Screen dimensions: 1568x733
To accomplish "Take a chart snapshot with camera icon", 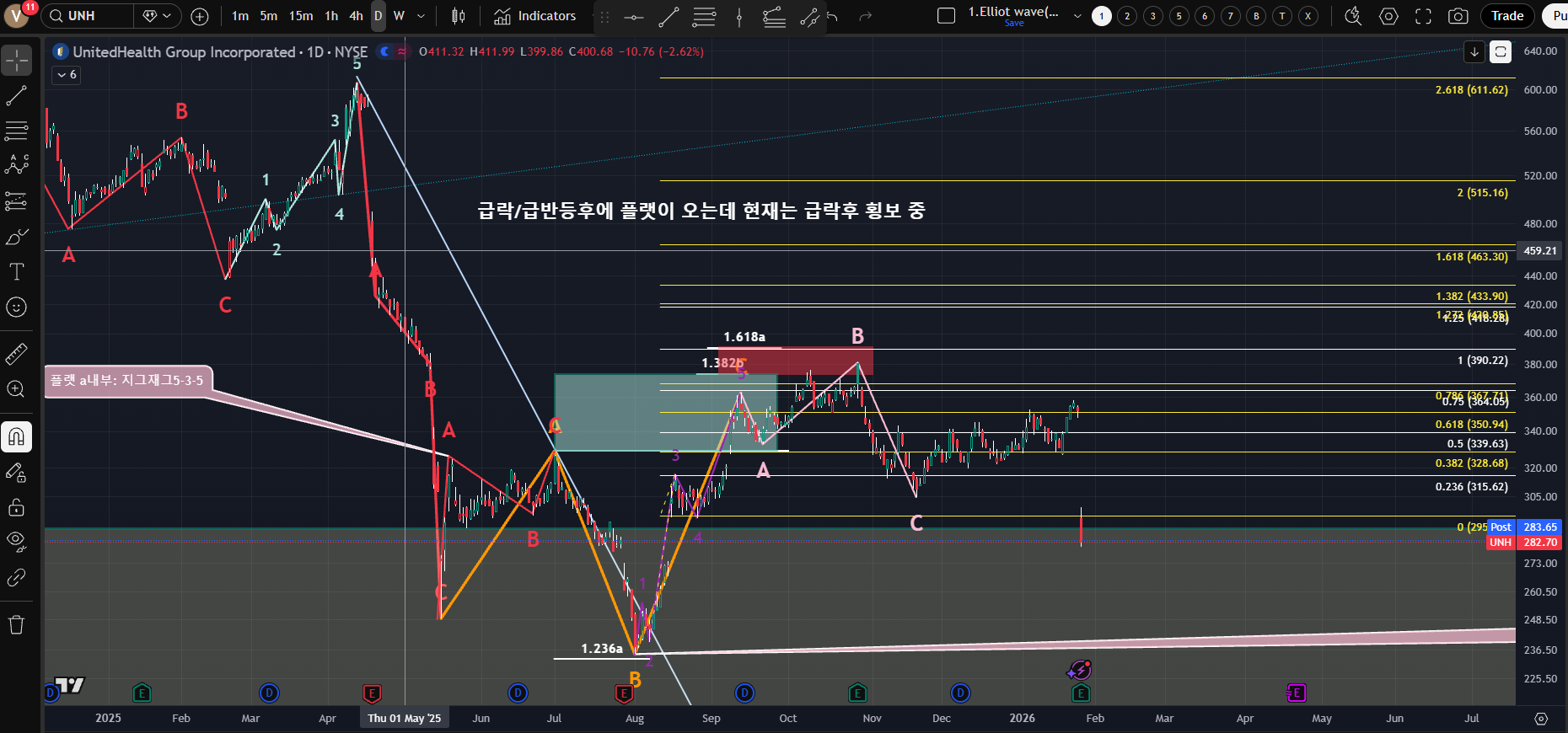I will pos(1458,16).
